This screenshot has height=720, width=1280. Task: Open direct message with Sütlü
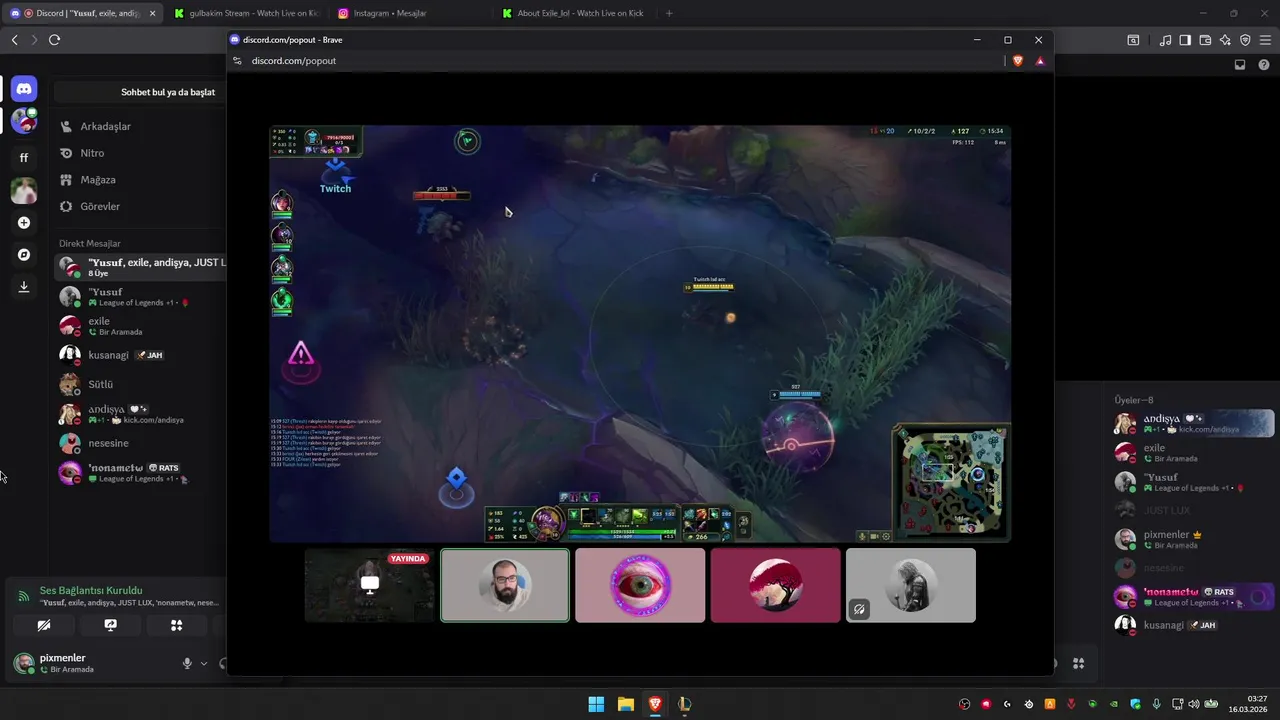139,384
